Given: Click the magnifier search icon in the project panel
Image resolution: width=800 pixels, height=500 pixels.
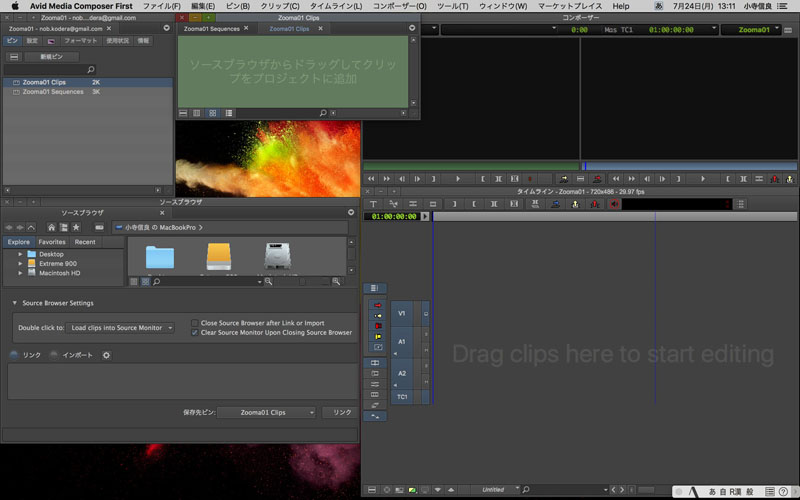Looking at the screenshot, I should 91,70.
